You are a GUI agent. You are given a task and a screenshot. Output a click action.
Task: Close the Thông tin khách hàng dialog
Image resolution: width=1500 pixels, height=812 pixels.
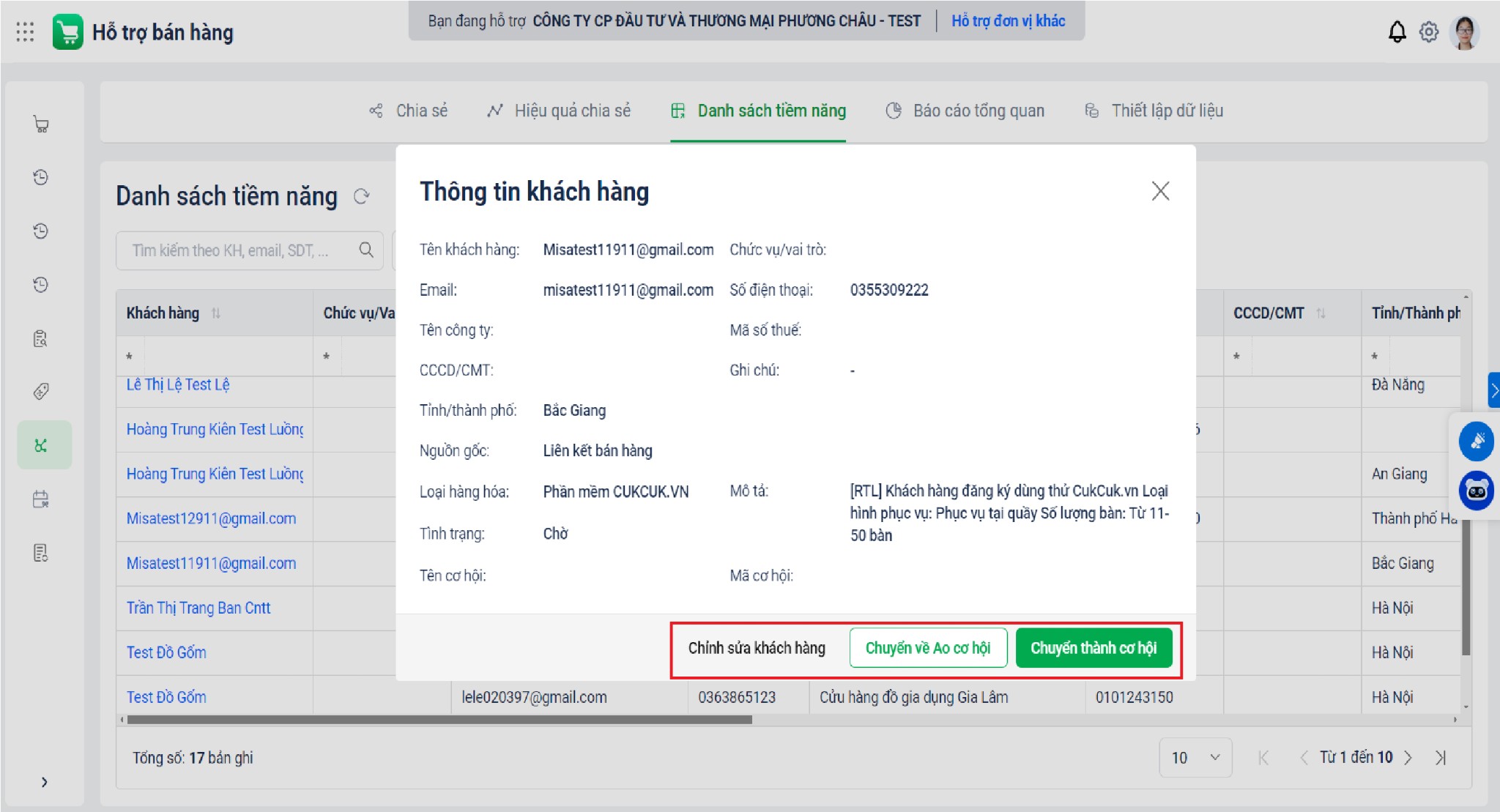[x=1160, y=191]
